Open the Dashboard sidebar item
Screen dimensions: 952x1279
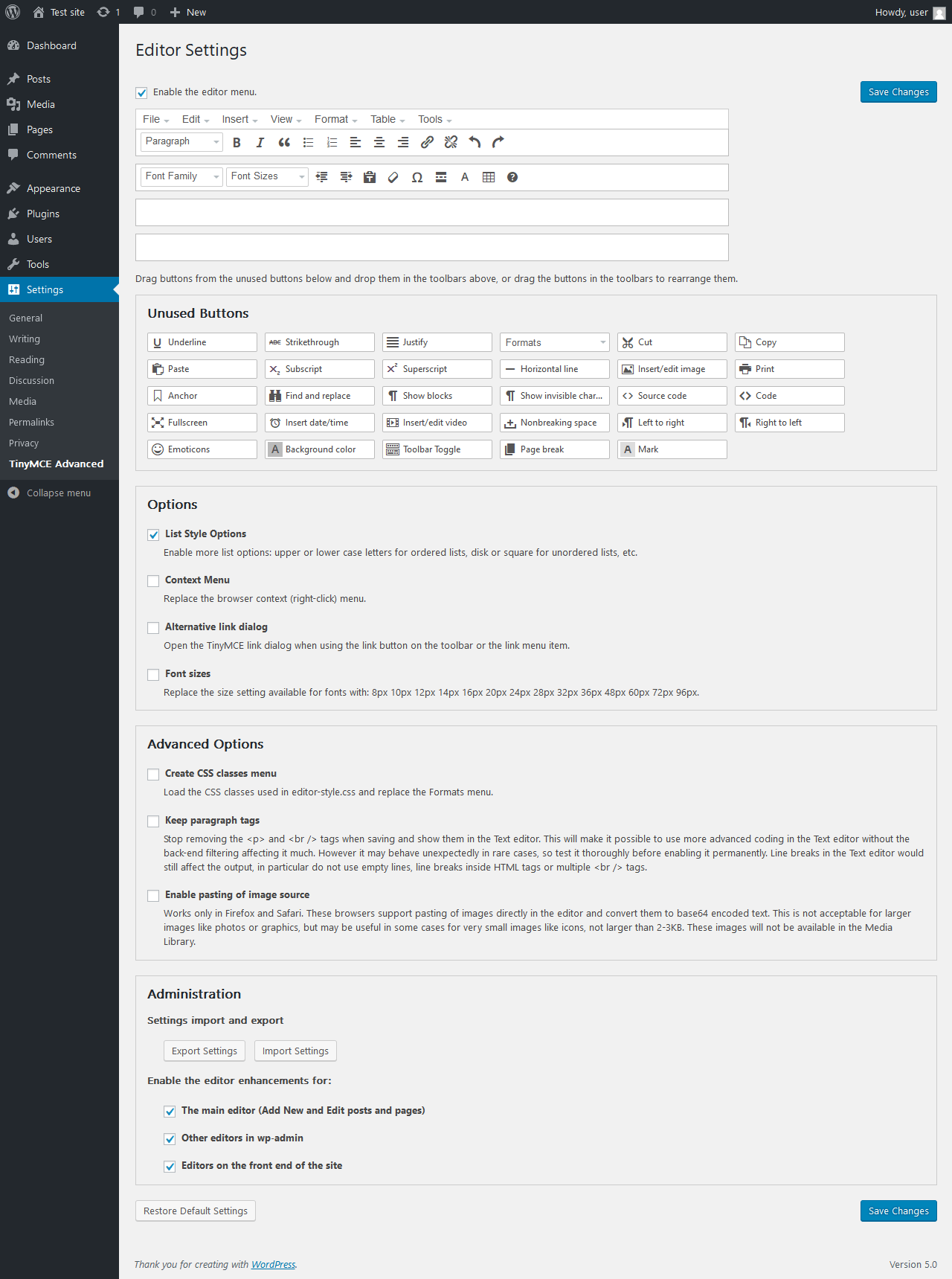click(59, 45)
